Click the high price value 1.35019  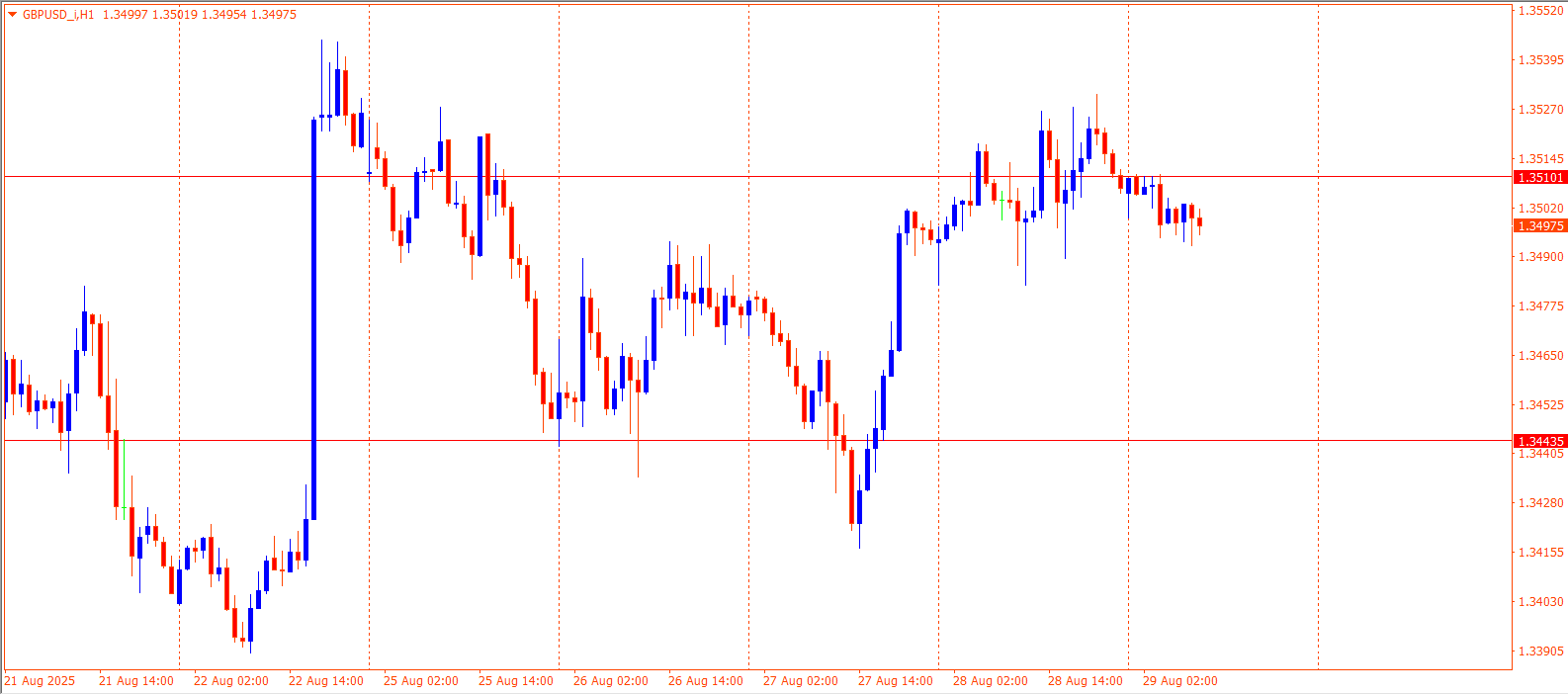[x=174, y=15]
